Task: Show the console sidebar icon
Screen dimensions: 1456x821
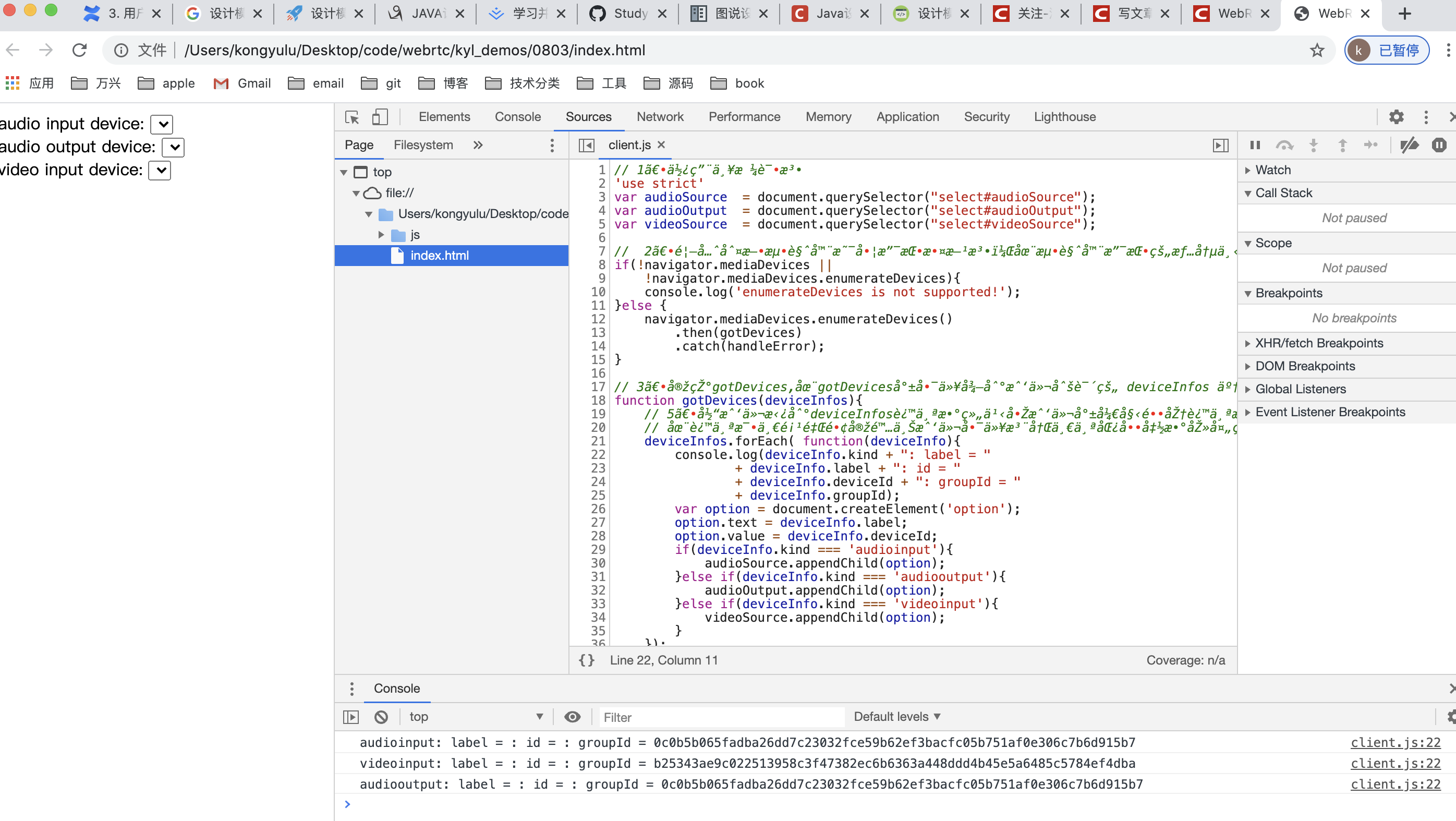Action: (x=351, y=717)
